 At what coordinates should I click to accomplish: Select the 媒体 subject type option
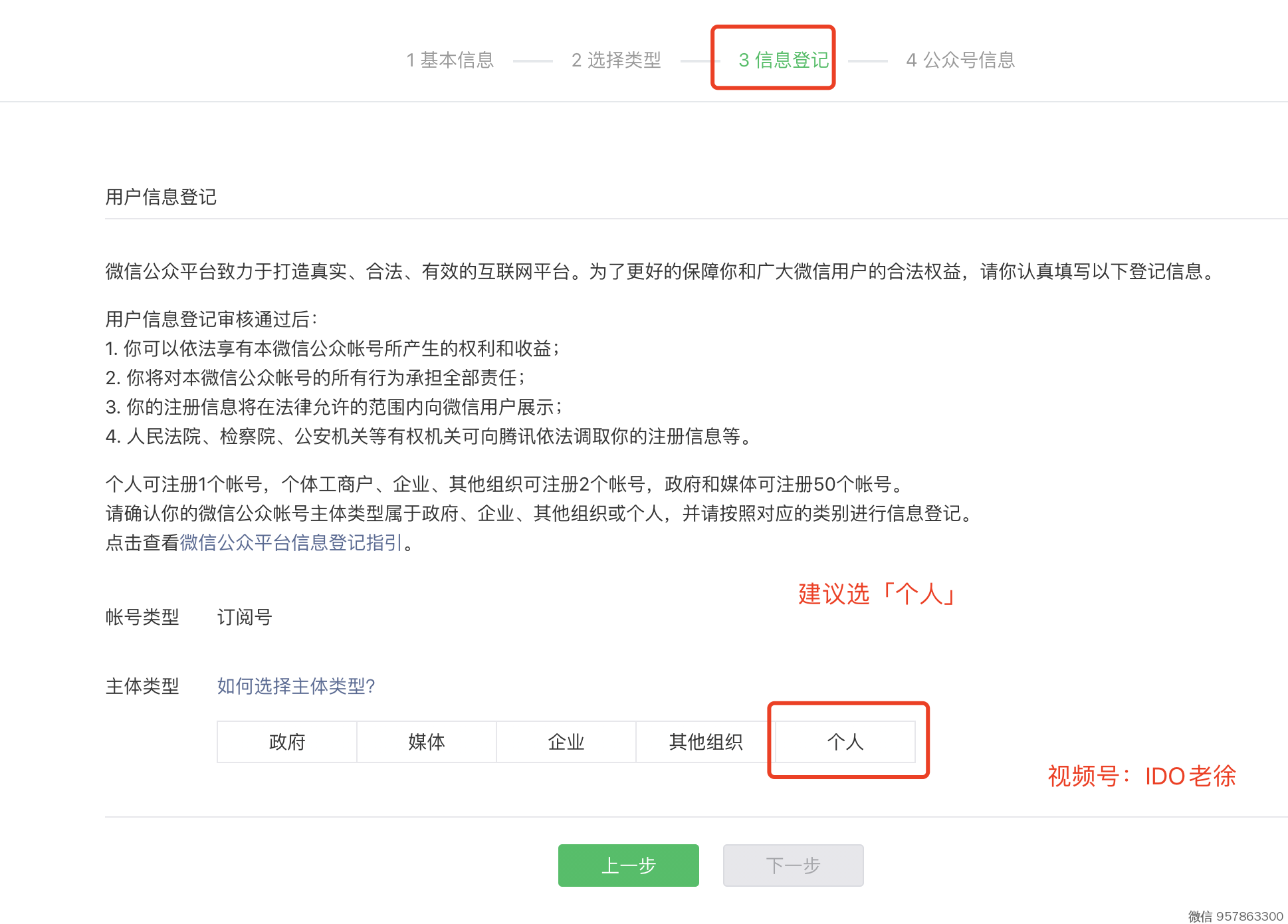(427, 742)
